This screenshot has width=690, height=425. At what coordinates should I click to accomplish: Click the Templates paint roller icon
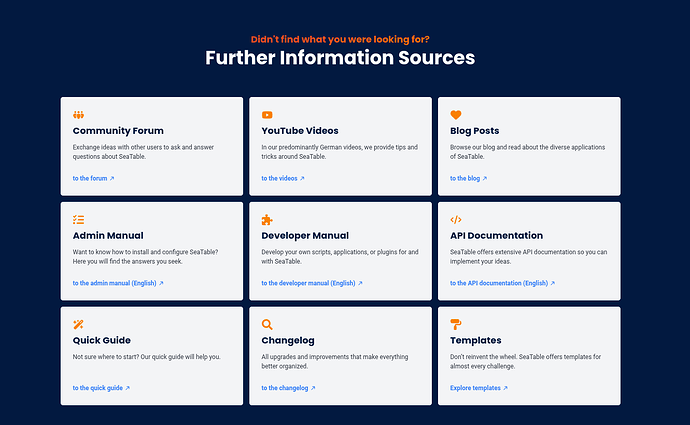click(x=456, y=324)
